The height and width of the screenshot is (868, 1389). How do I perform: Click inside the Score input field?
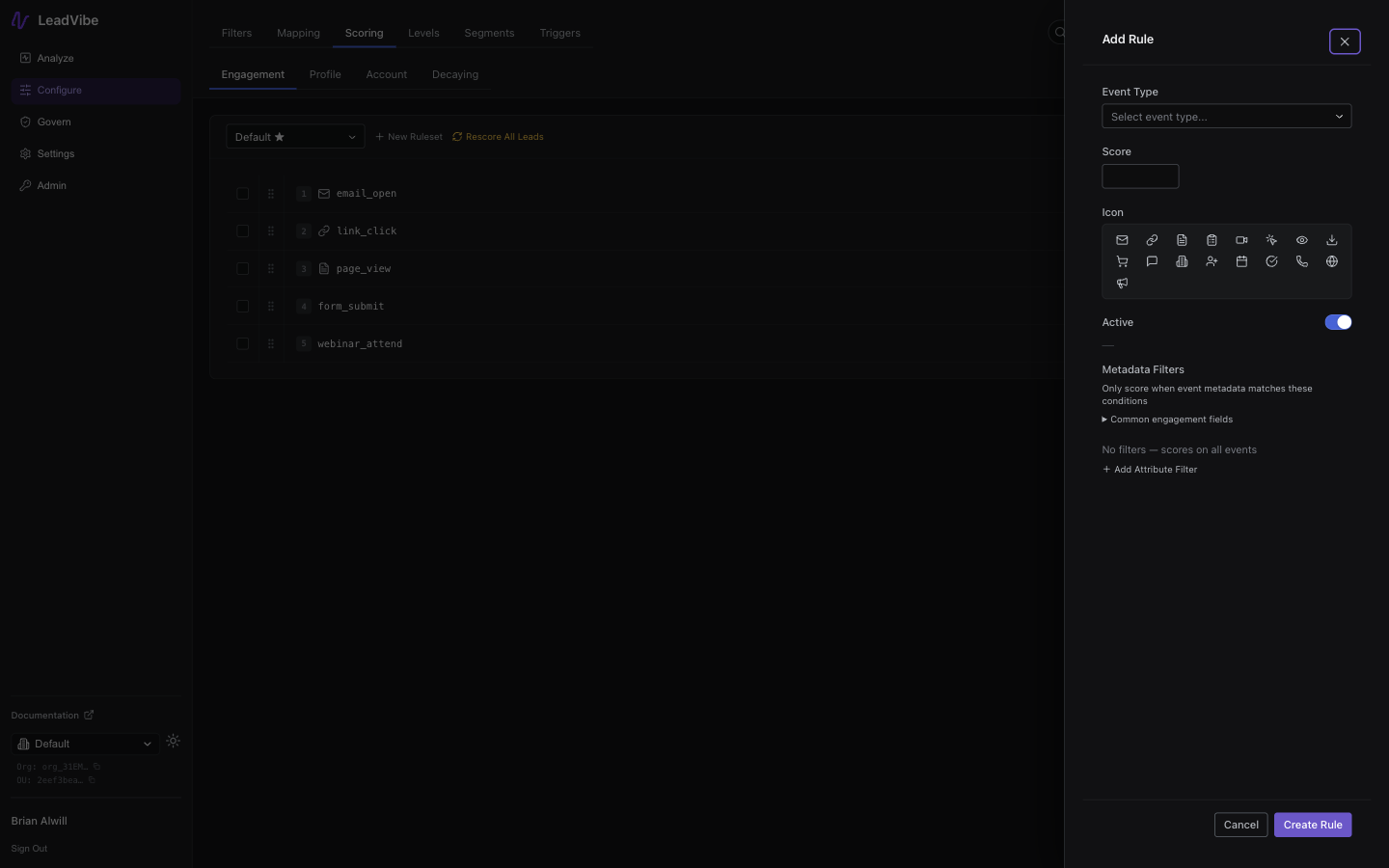pos(1139,176)
